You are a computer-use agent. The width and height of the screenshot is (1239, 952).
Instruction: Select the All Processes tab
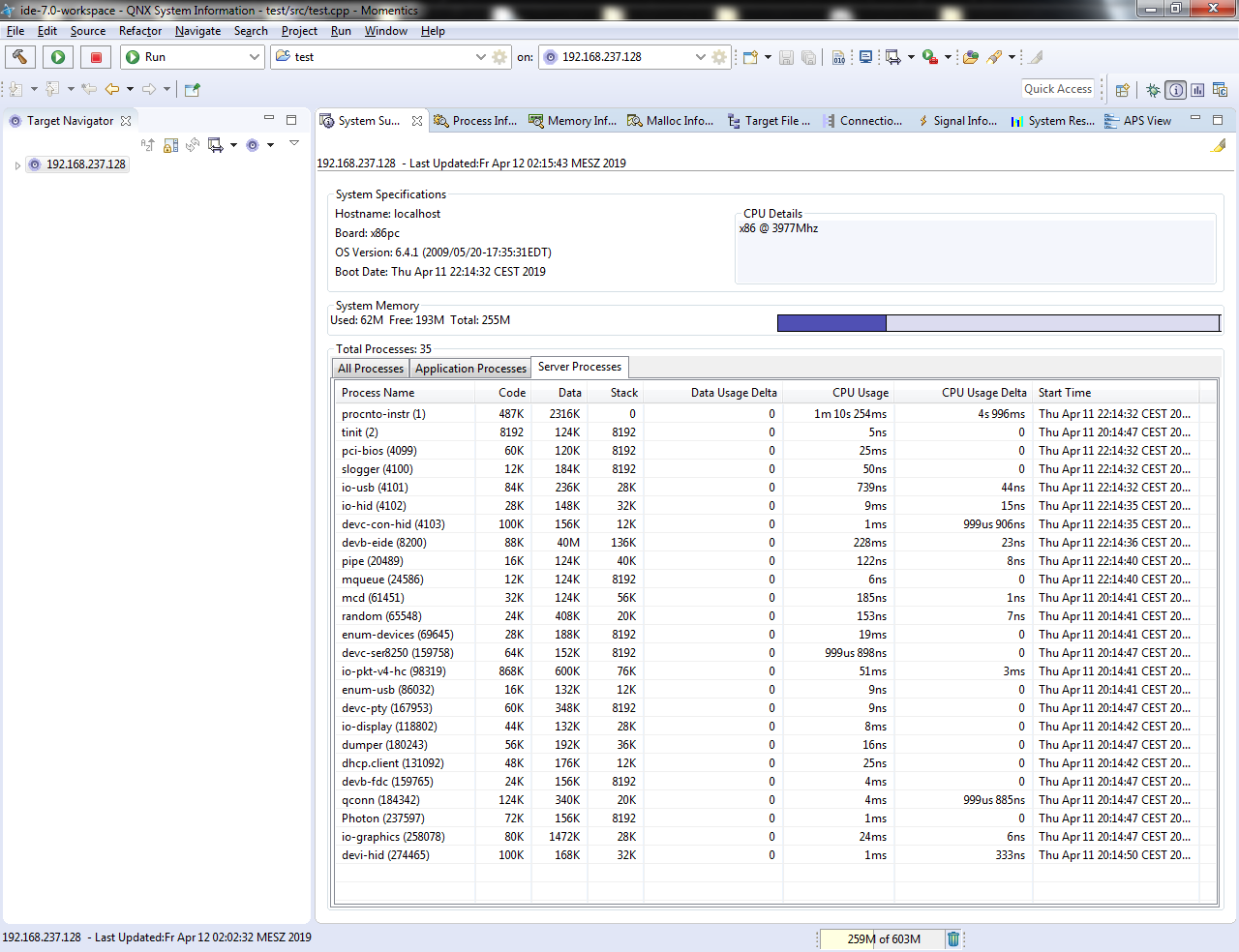coord(371,369)
